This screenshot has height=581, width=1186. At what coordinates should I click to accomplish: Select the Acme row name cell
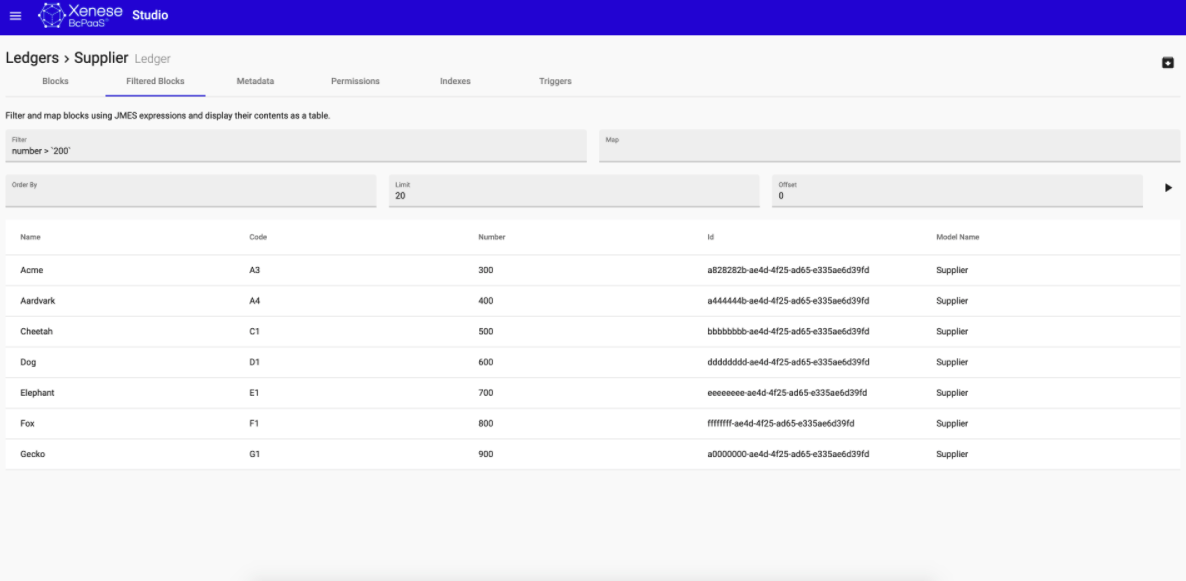click(32, 270)
